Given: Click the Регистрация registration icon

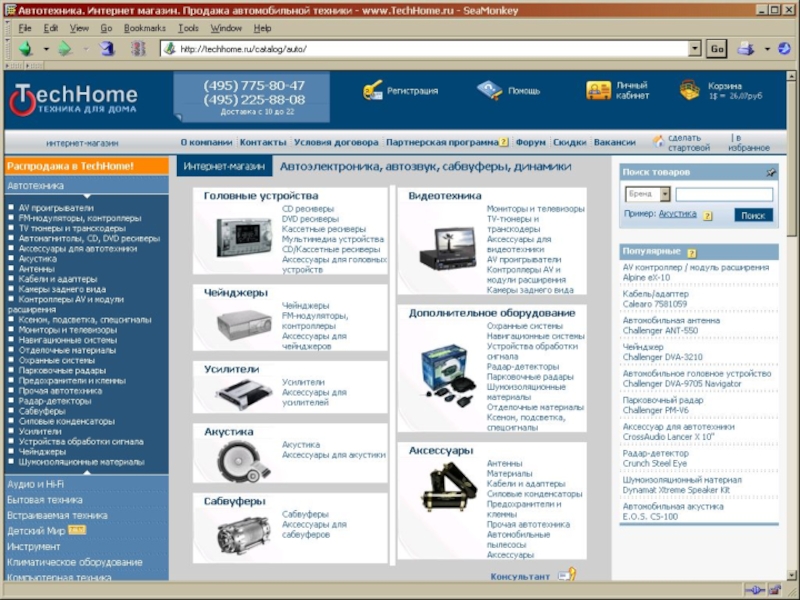Looking at the screenshot, I should [374, 91].
